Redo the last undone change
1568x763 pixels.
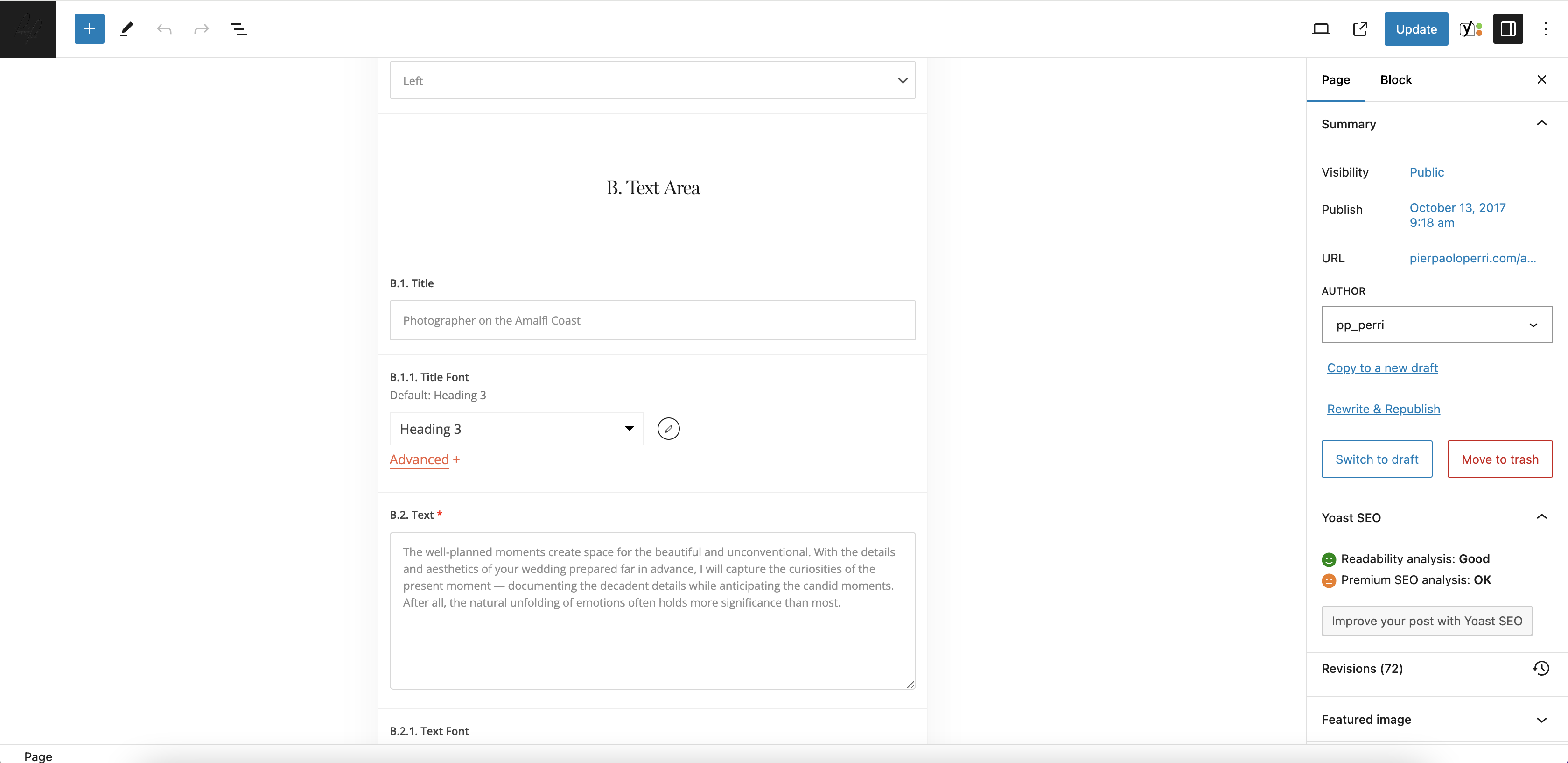click(202, 28)
